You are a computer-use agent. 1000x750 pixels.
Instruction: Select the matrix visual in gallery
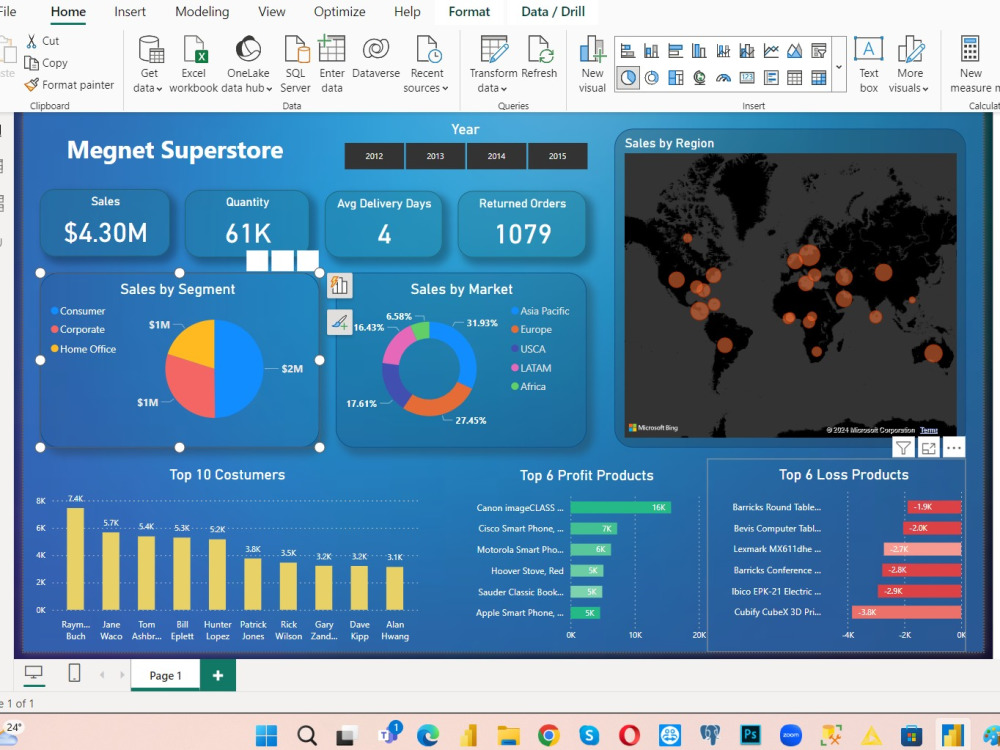pos(819,78)
